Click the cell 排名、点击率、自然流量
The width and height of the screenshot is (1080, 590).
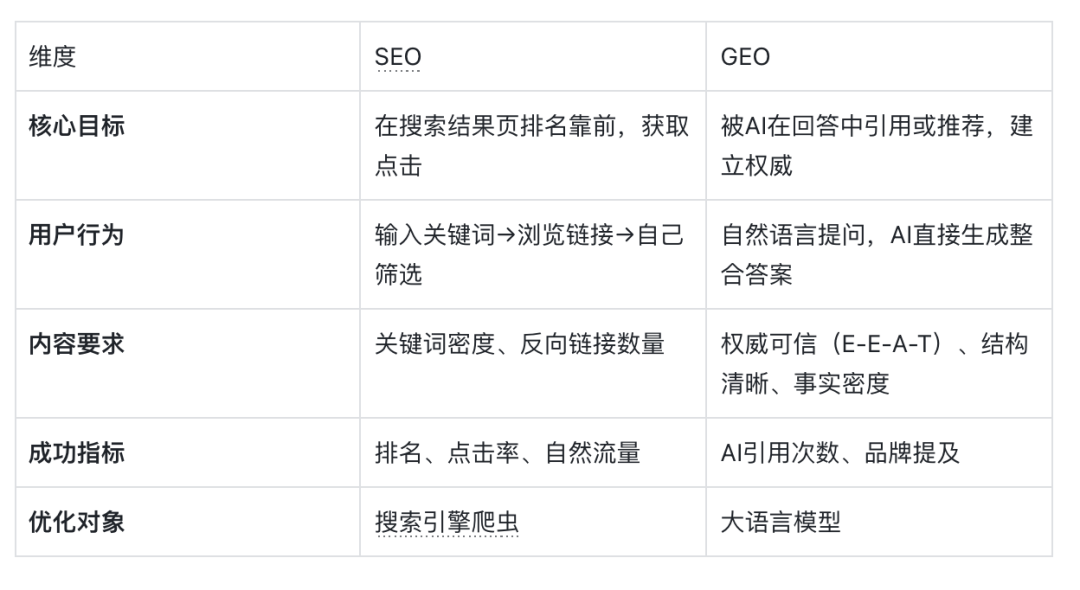[533, 452]
